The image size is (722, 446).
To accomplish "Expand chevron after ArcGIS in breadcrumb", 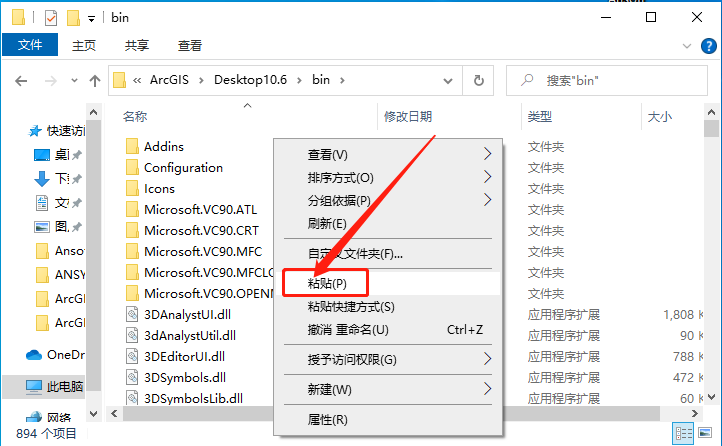I will [201, 81].
